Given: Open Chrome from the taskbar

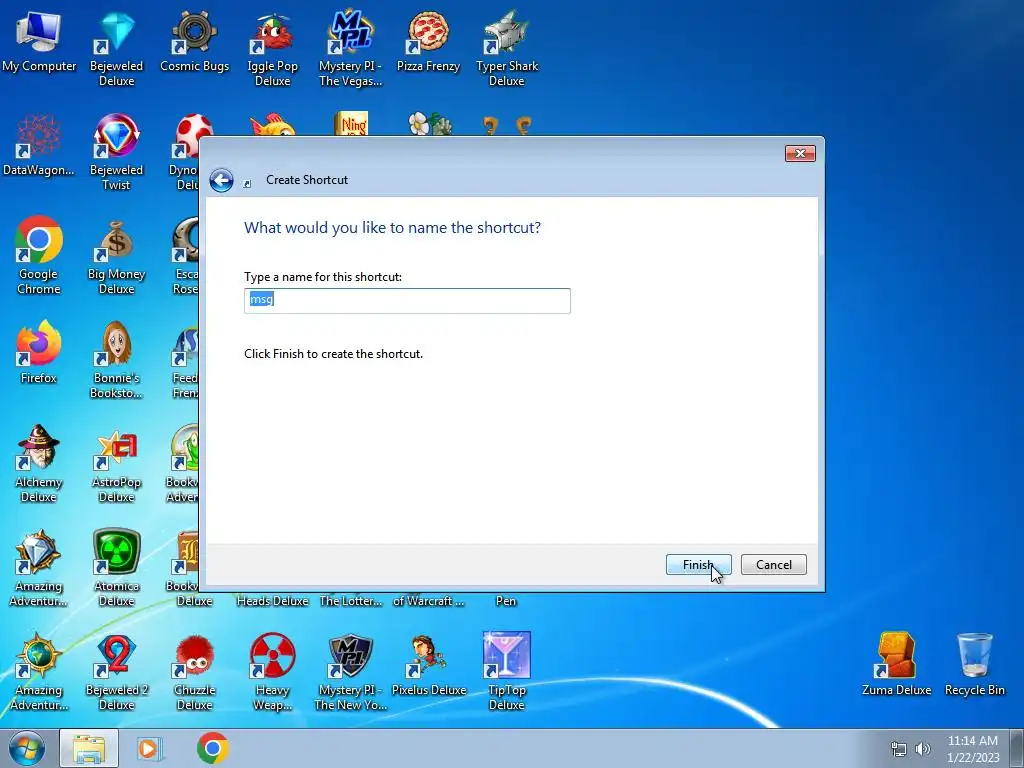Looking at the screenshot, I should click(x=212, y=748).
